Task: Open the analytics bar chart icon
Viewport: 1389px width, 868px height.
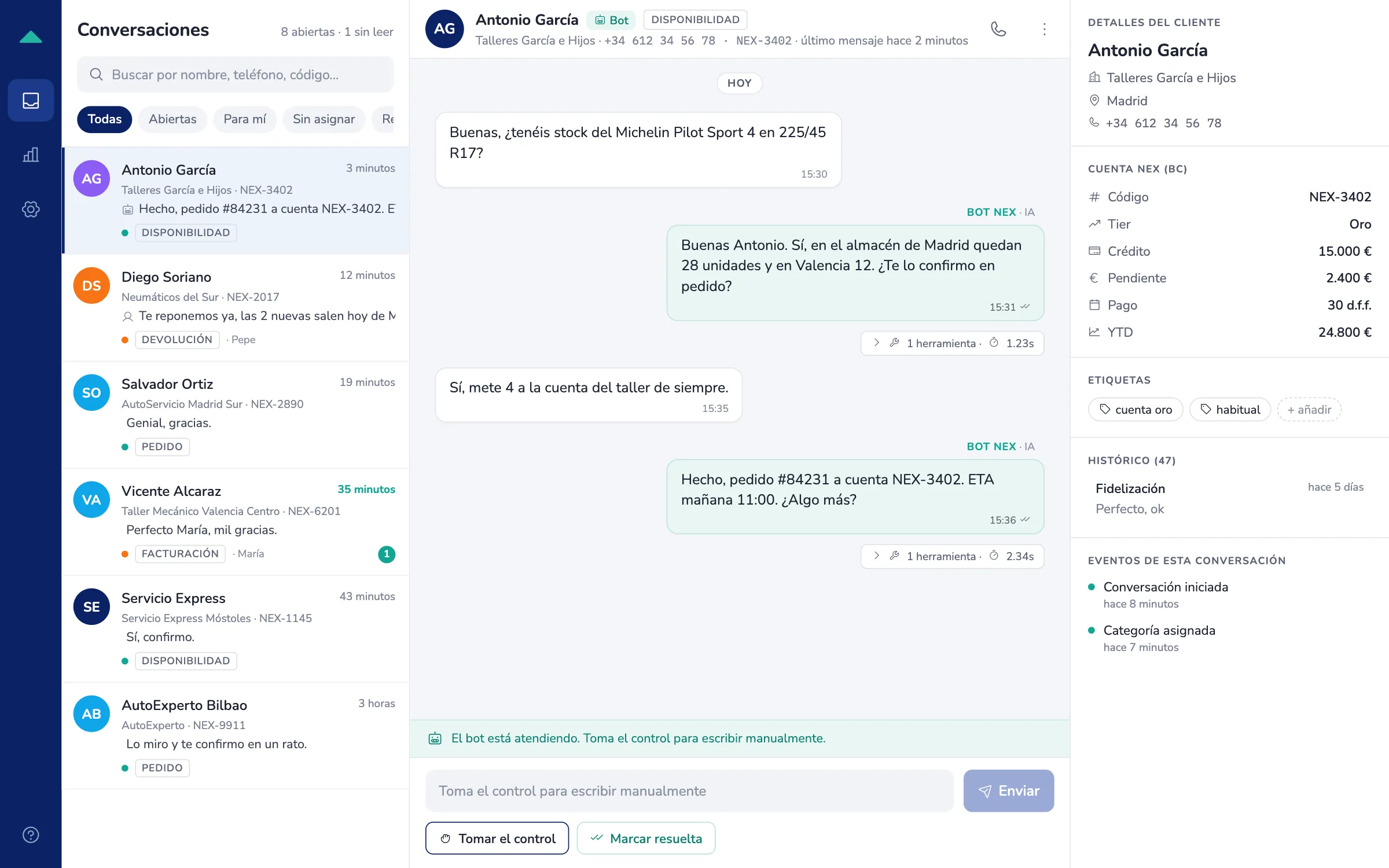Action: 31,155
